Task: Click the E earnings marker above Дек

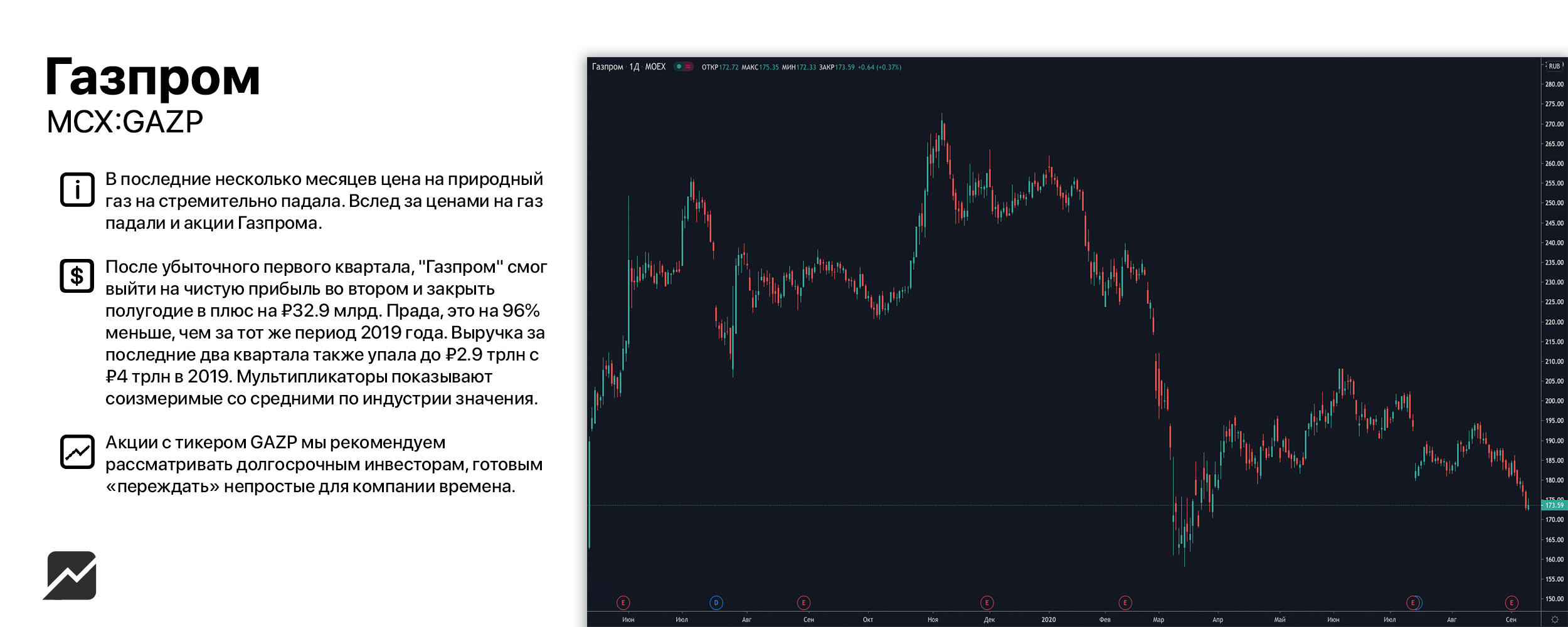Action: 987,603
